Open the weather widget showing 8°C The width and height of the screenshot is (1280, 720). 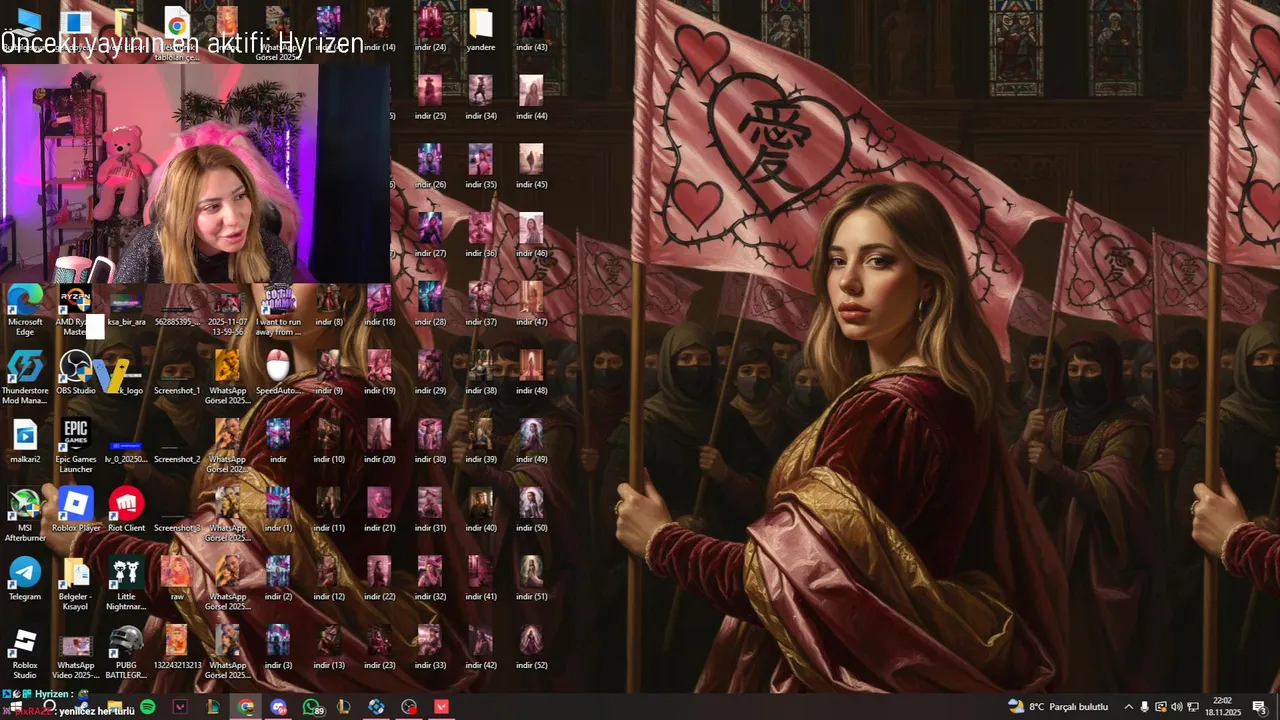[1058, 707]
